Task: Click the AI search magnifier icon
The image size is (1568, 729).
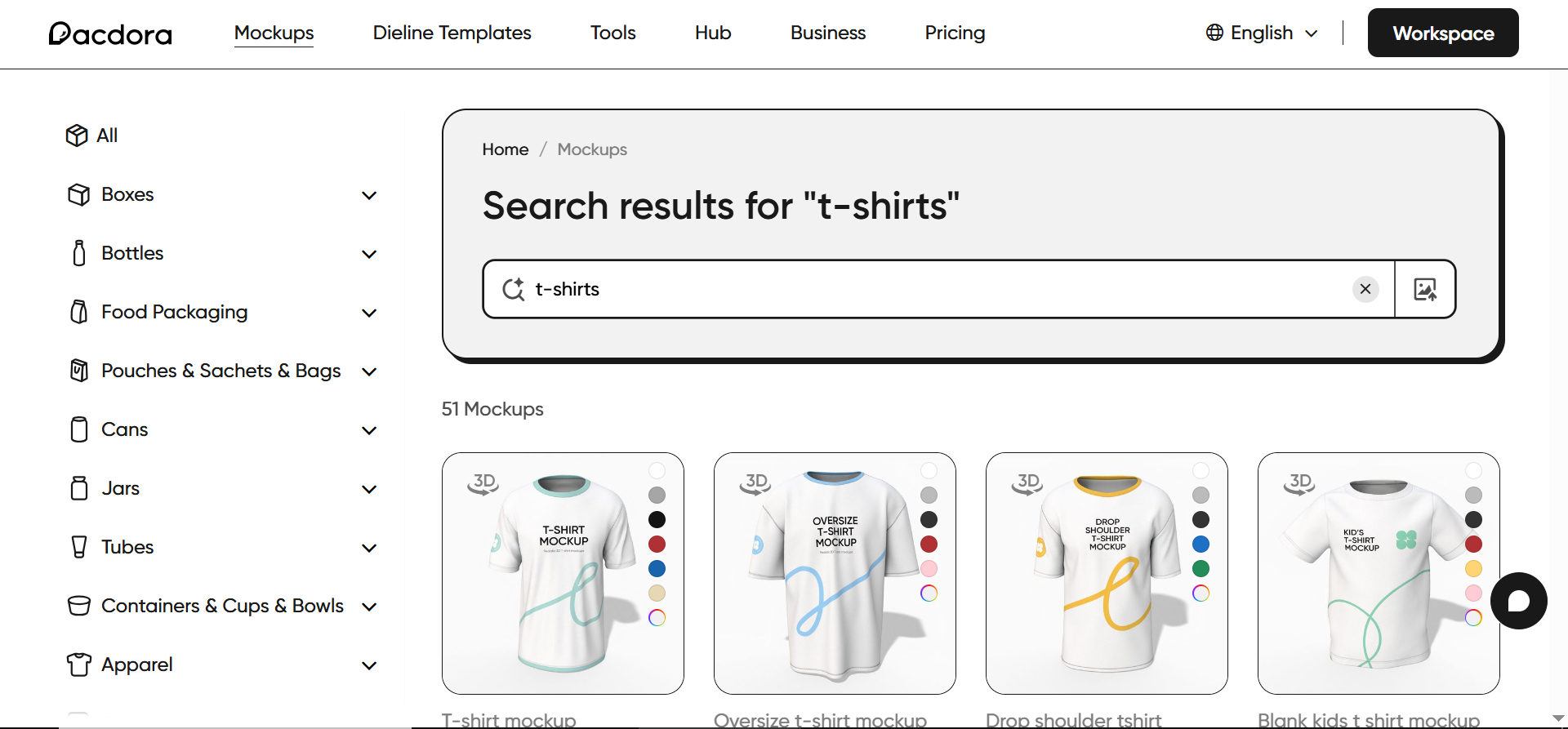Action: coord(514,289)
